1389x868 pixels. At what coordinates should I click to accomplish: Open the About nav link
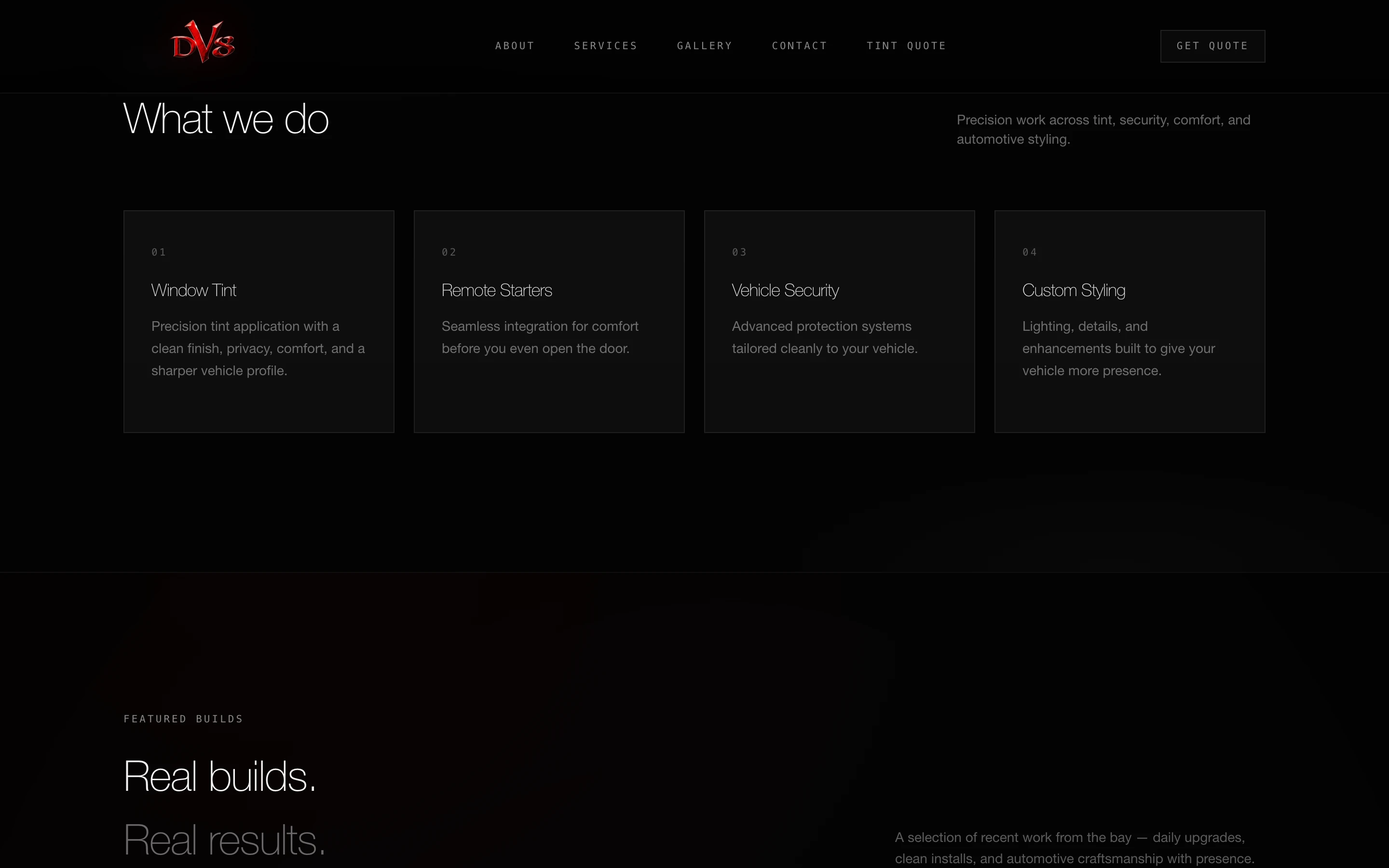515,46
